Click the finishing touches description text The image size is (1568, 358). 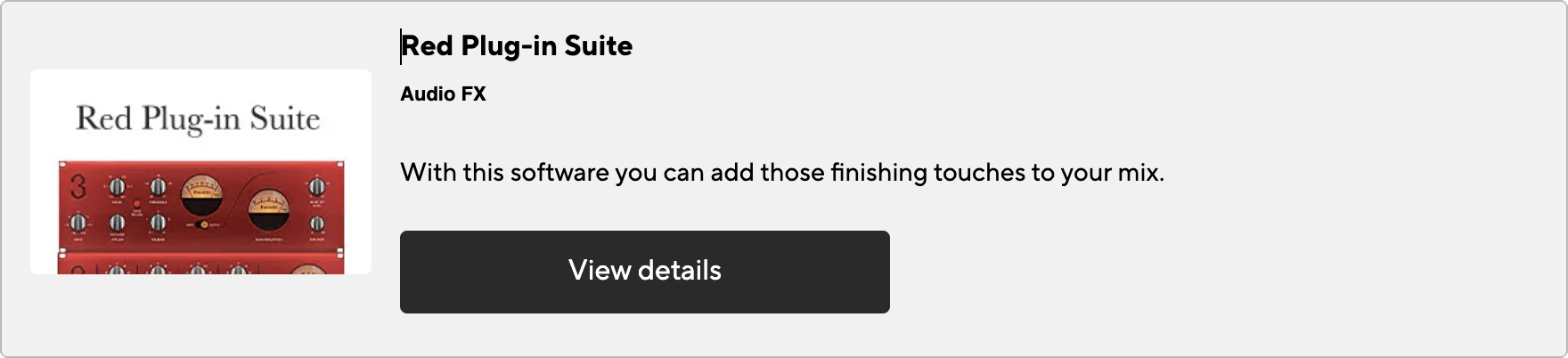tap(781, 172)
